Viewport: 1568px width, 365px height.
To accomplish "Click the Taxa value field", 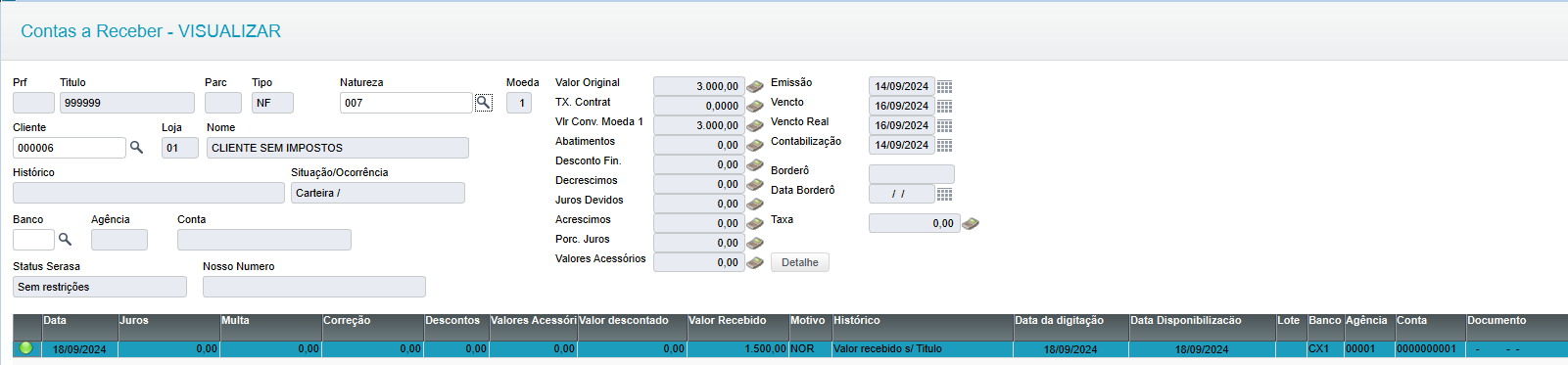I will tap(915, 223).
